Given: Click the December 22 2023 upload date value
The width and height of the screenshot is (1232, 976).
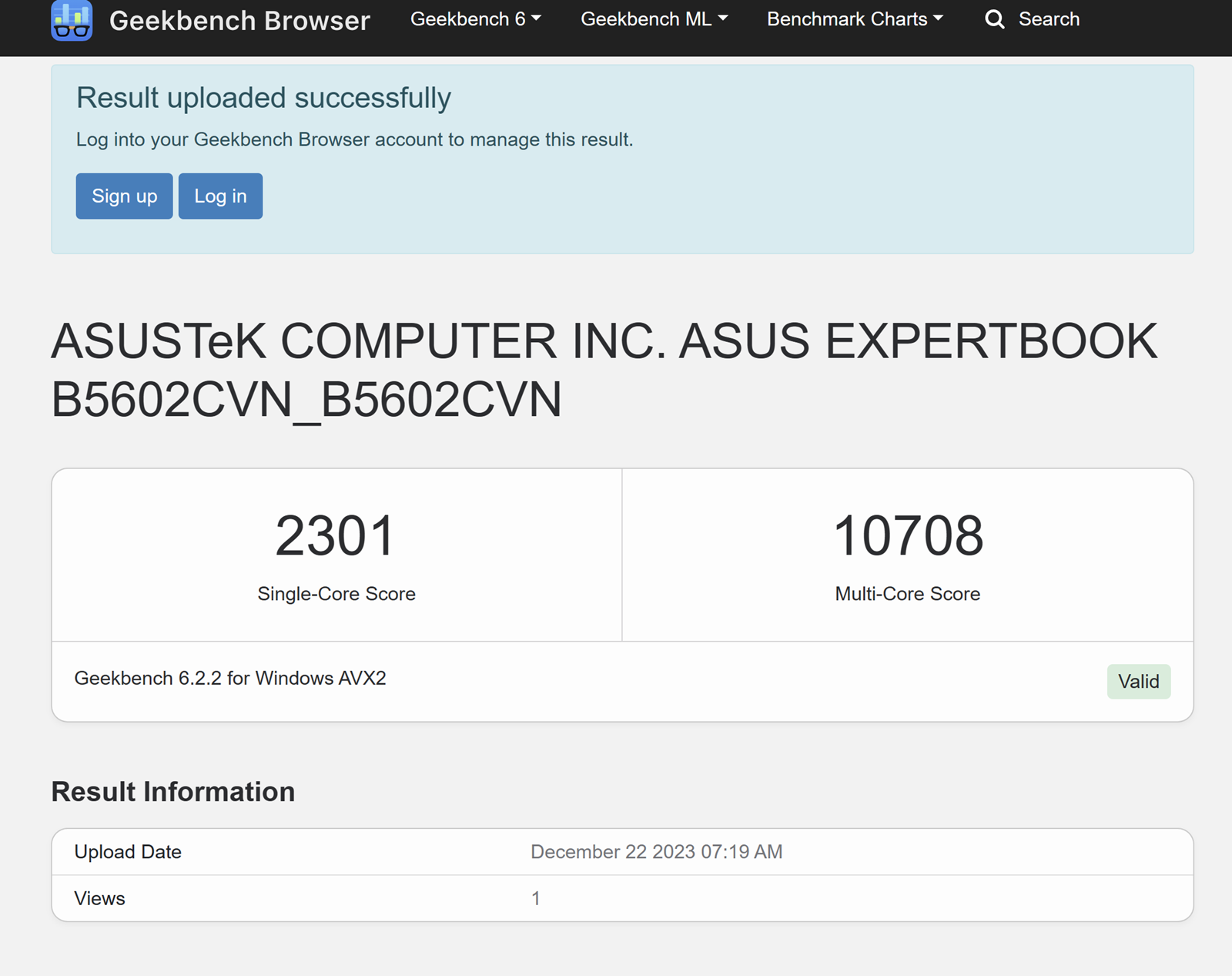Looking at the screenshot, I should 656,852.
